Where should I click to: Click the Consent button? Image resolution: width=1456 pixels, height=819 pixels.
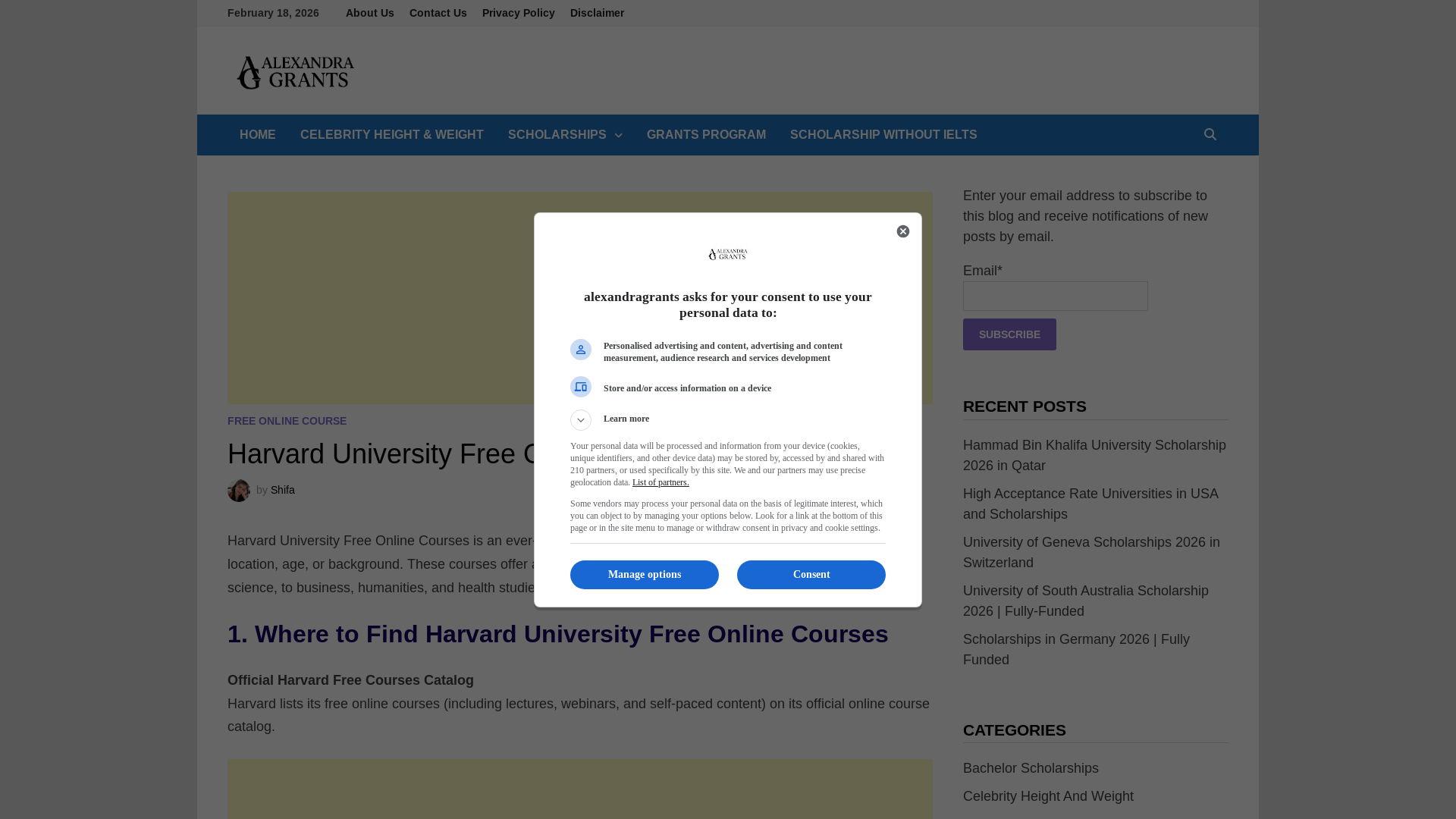(x=811, y=575)
